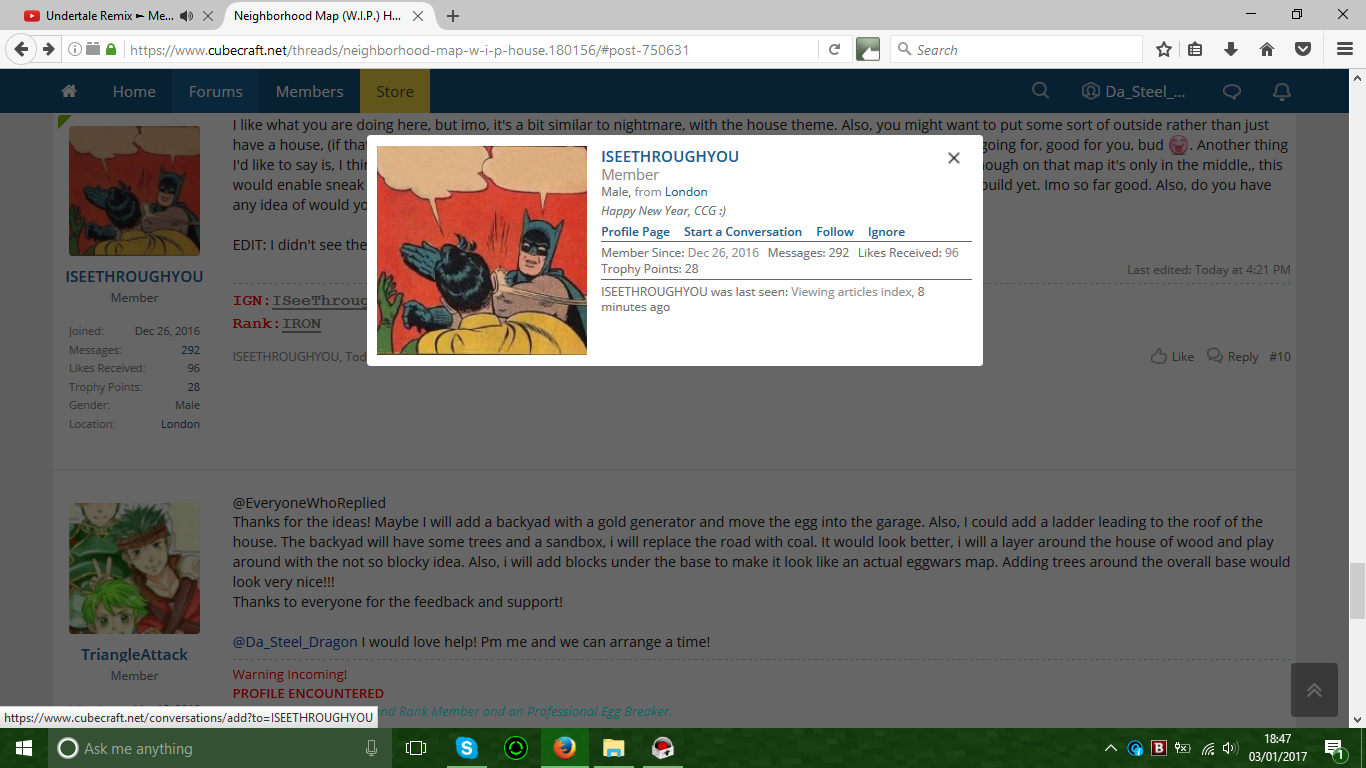Open permalink #10 of the post
The width and height of the screenshot is (1366, 768).
[1280, 357]
